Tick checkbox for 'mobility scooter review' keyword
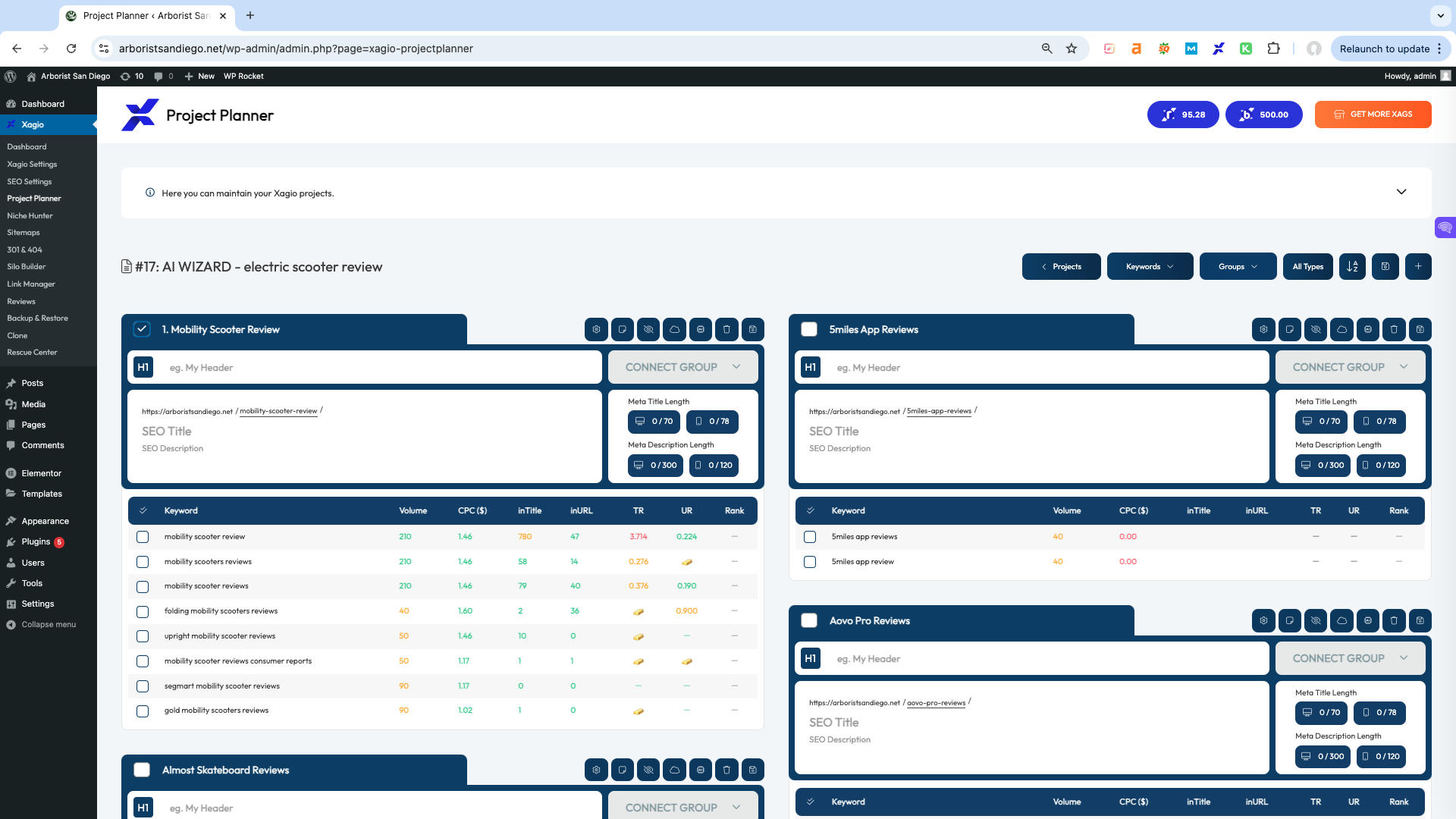Screen dimensions: 1456x819 pos(143,537)
